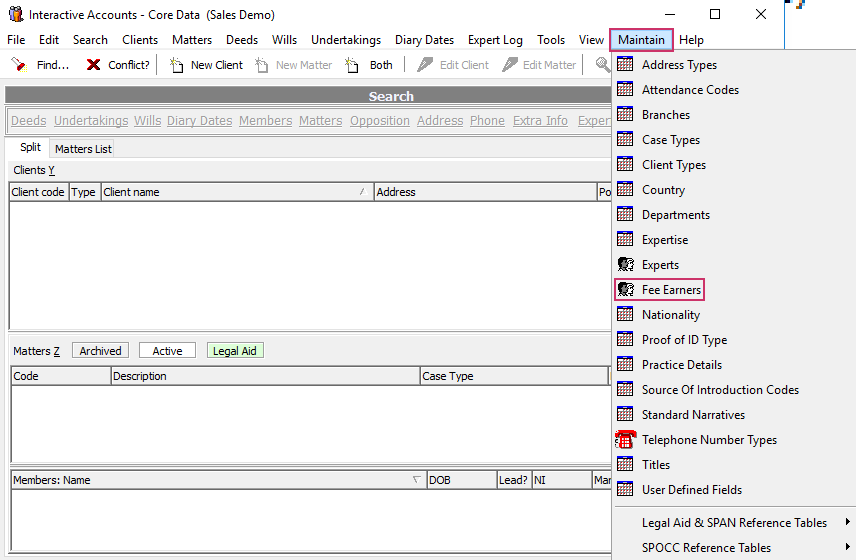The width and height of the screenshot is (856, 560).
Task: Click the Client Types table icon
Action: click(625, 164)
